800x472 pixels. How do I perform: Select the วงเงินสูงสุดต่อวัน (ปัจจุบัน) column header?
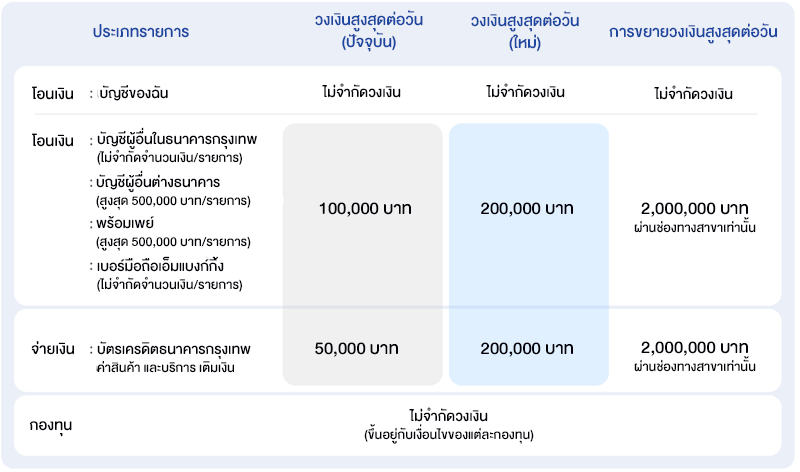[x=362, y=32]
